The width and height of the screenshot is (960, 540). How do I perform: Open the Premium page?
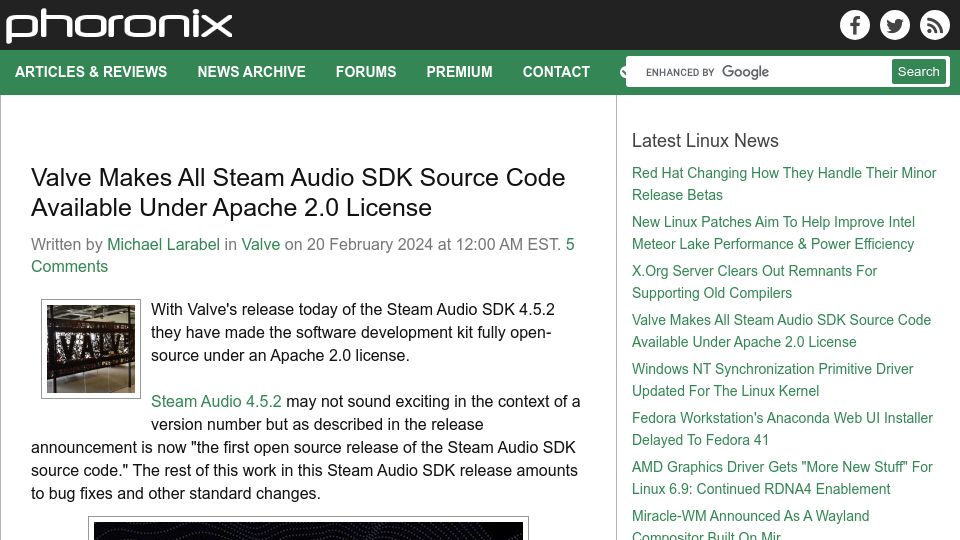459,72
